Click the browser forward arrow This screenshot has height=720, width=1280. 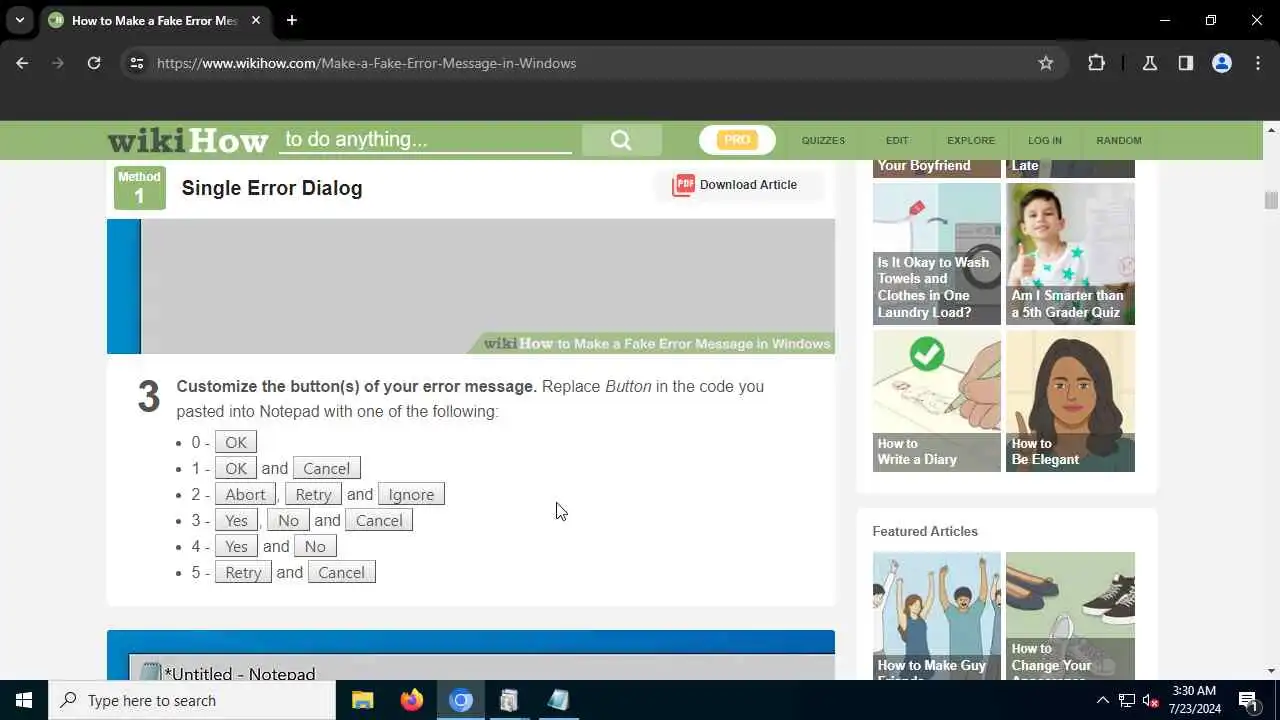point(58,63)
